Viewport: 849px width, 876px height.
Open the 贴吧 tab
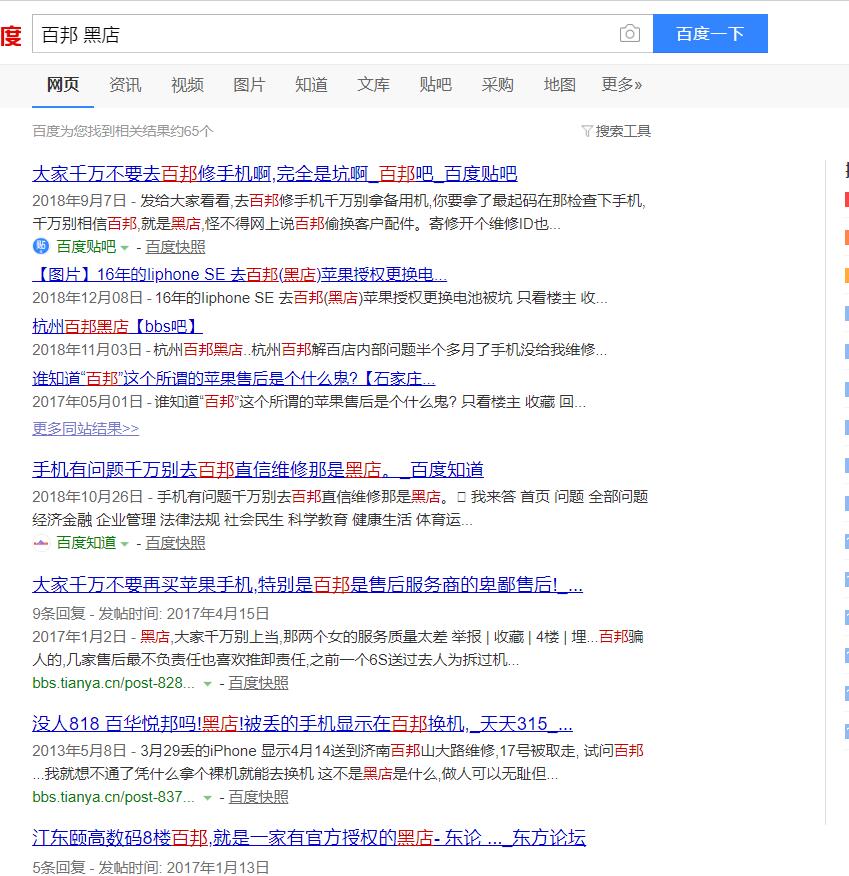[436, 85]
